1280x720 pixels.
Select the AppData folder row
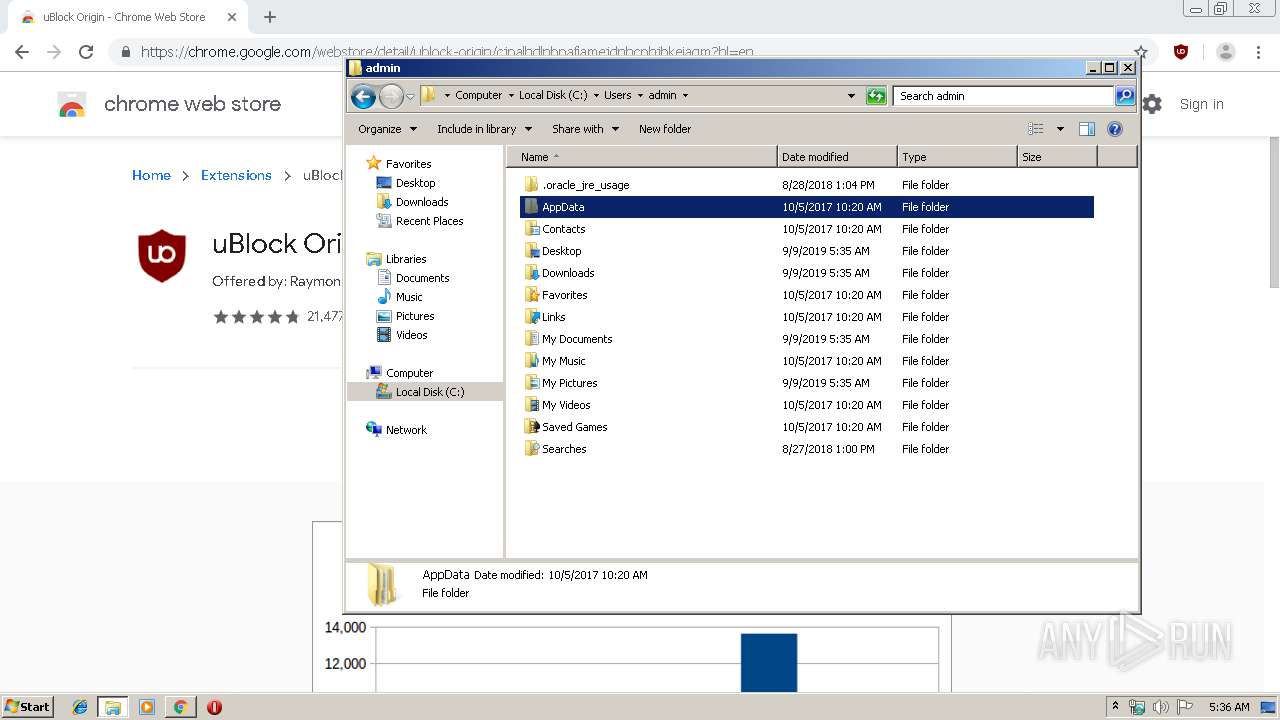(807, 207)
